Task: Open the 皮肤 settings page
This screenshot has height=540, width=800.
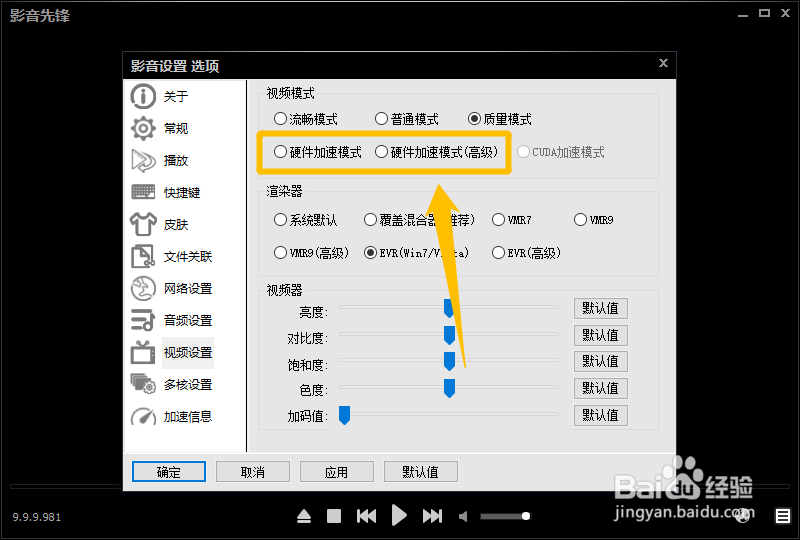Action: (176, 225)
